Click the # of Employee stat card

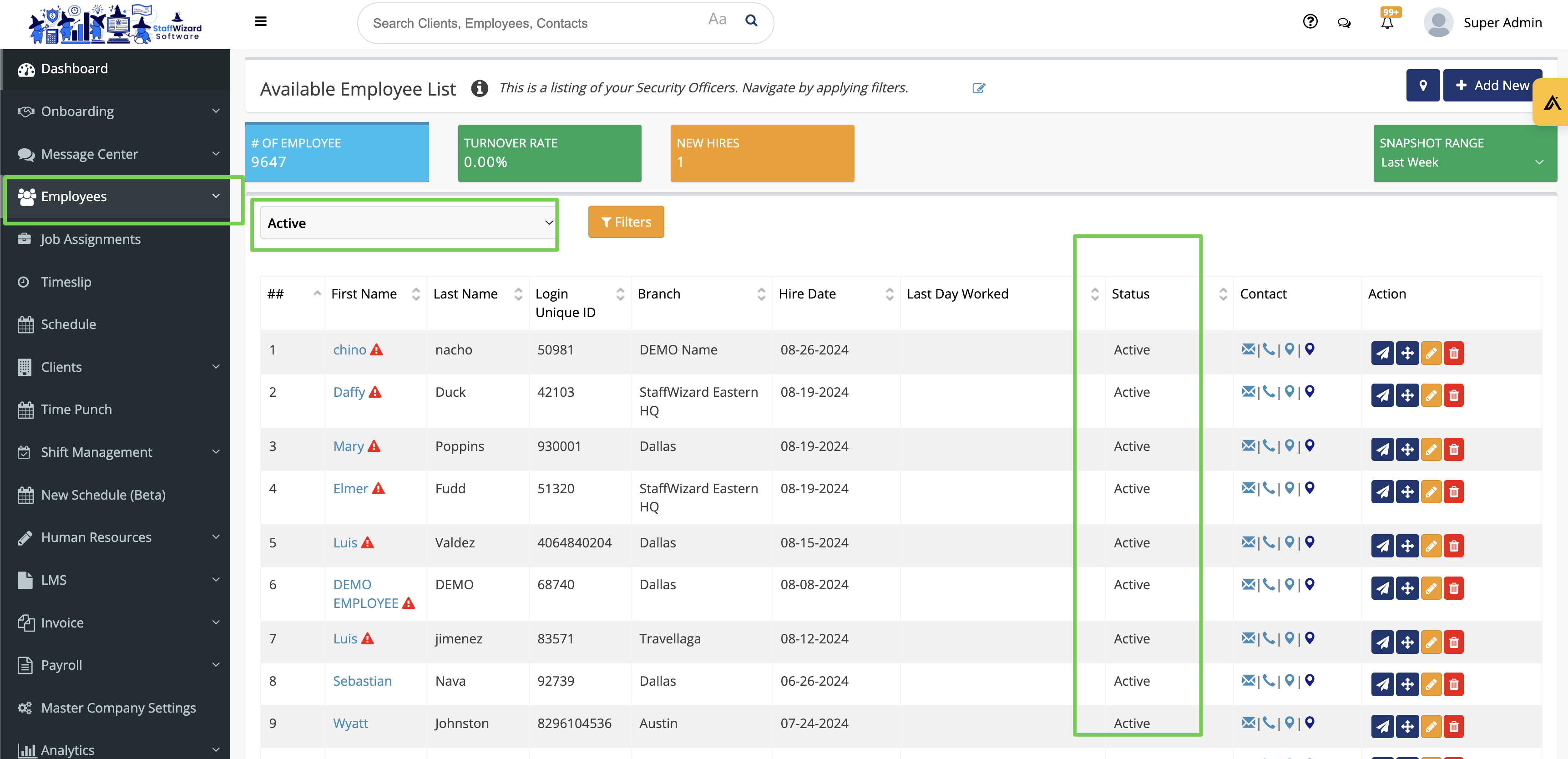tap(337, 153)
